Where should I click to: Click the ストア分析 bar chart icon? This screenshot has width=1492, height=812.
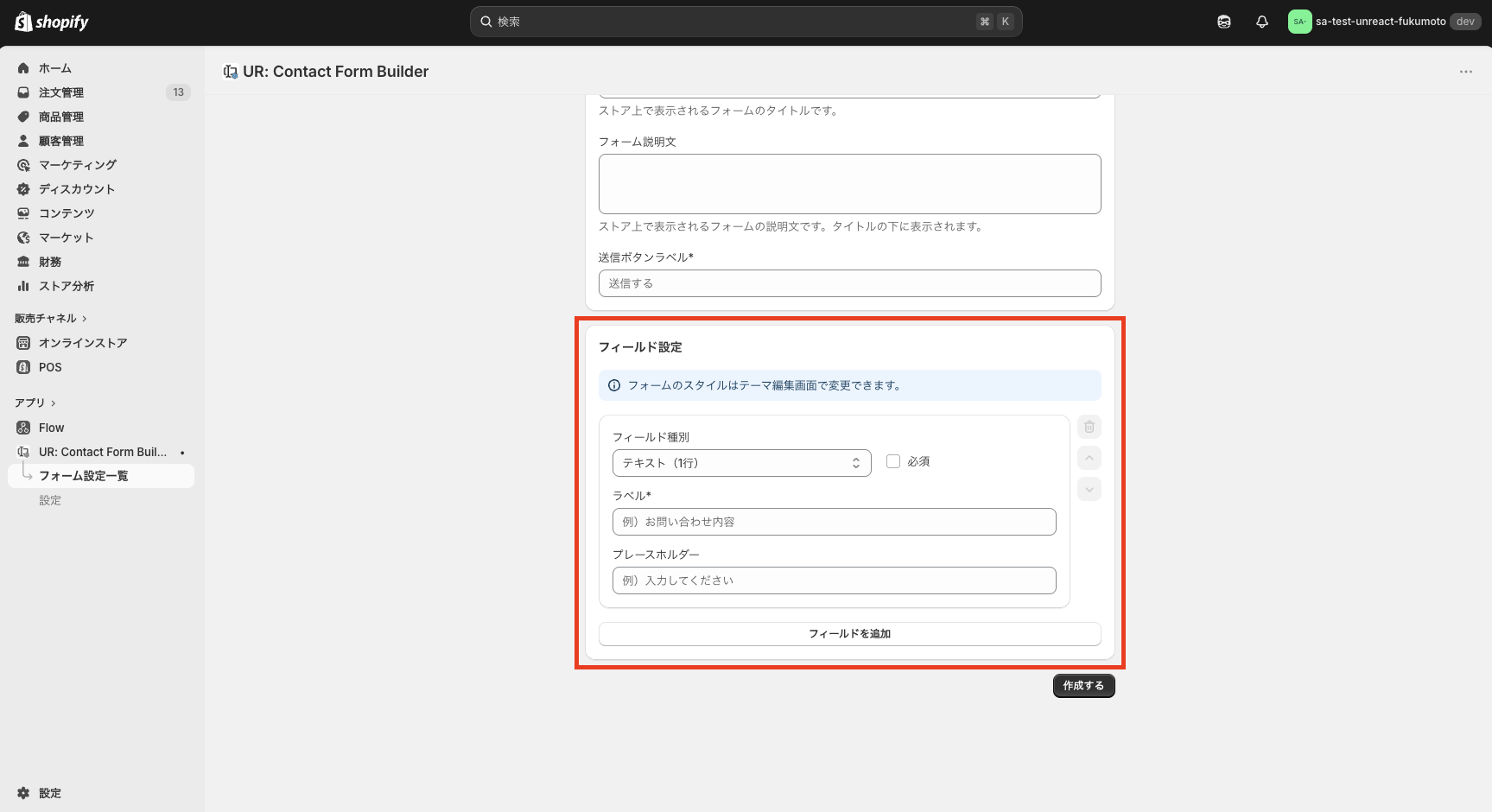coord(23,286)
